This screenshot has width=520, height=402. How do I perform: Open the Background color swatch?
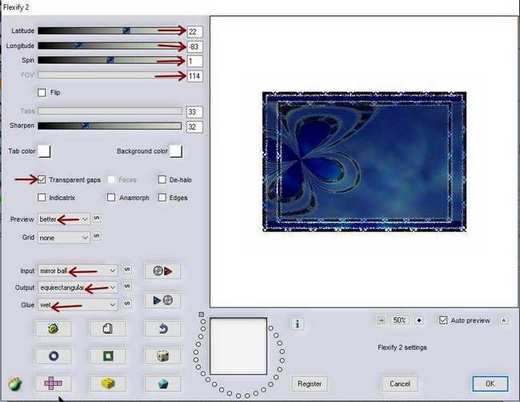(x=176, y=151)
